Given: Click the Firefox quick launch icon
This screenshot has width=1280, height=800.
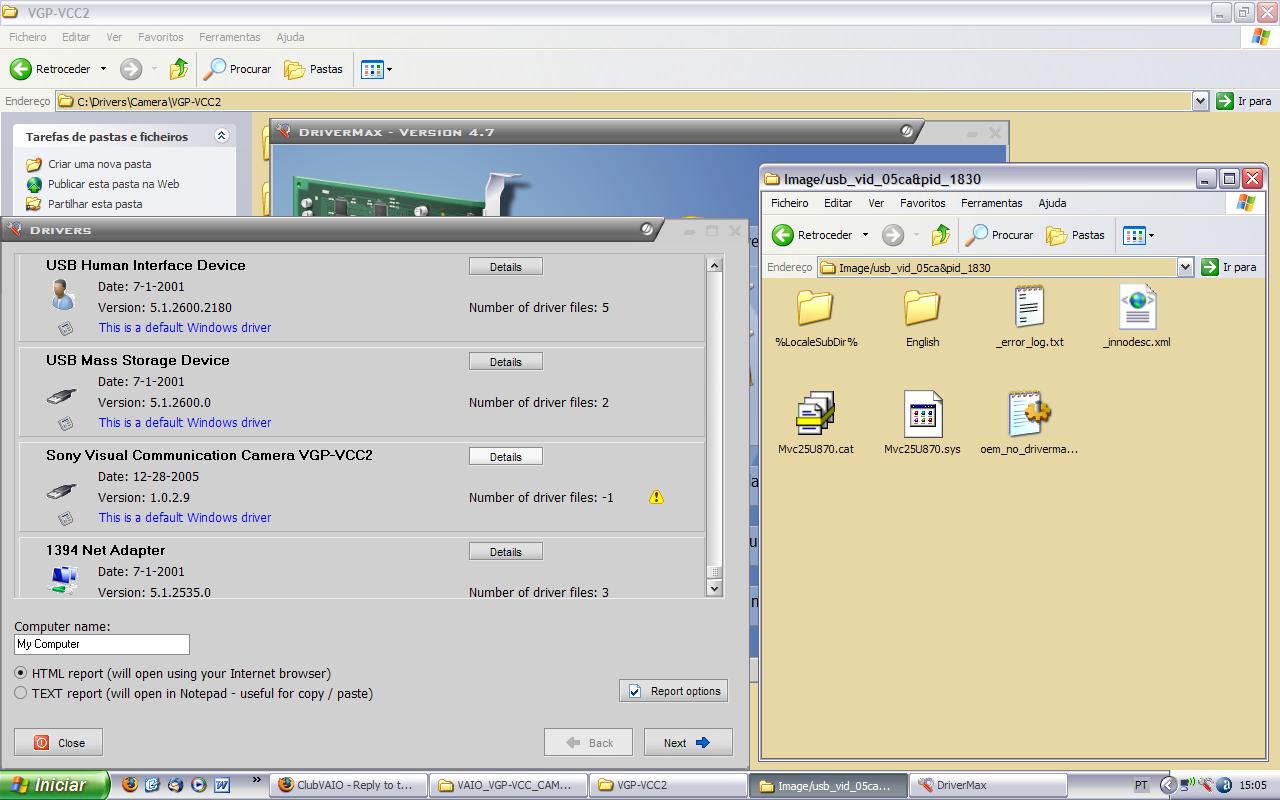Looking at the screenshot, I should coord(129,785).
